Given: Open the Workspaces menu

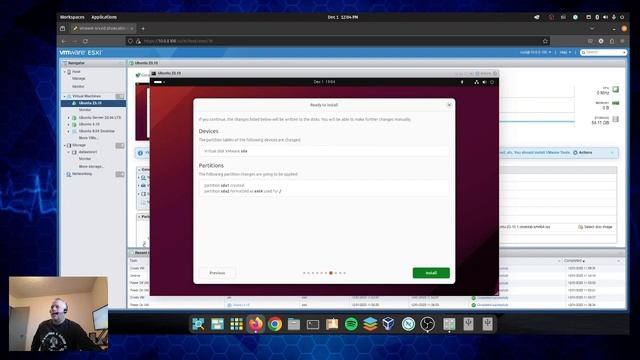Looking at the screenshot, I should tap(72, 17).
